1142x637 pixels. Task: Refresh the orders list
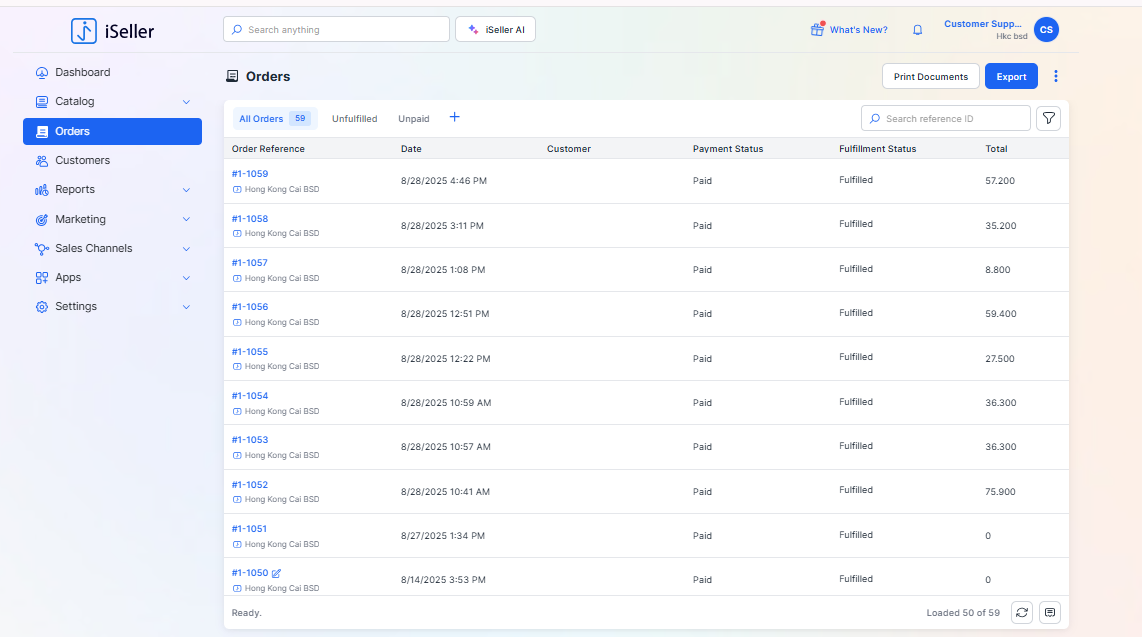(1022, 613)
